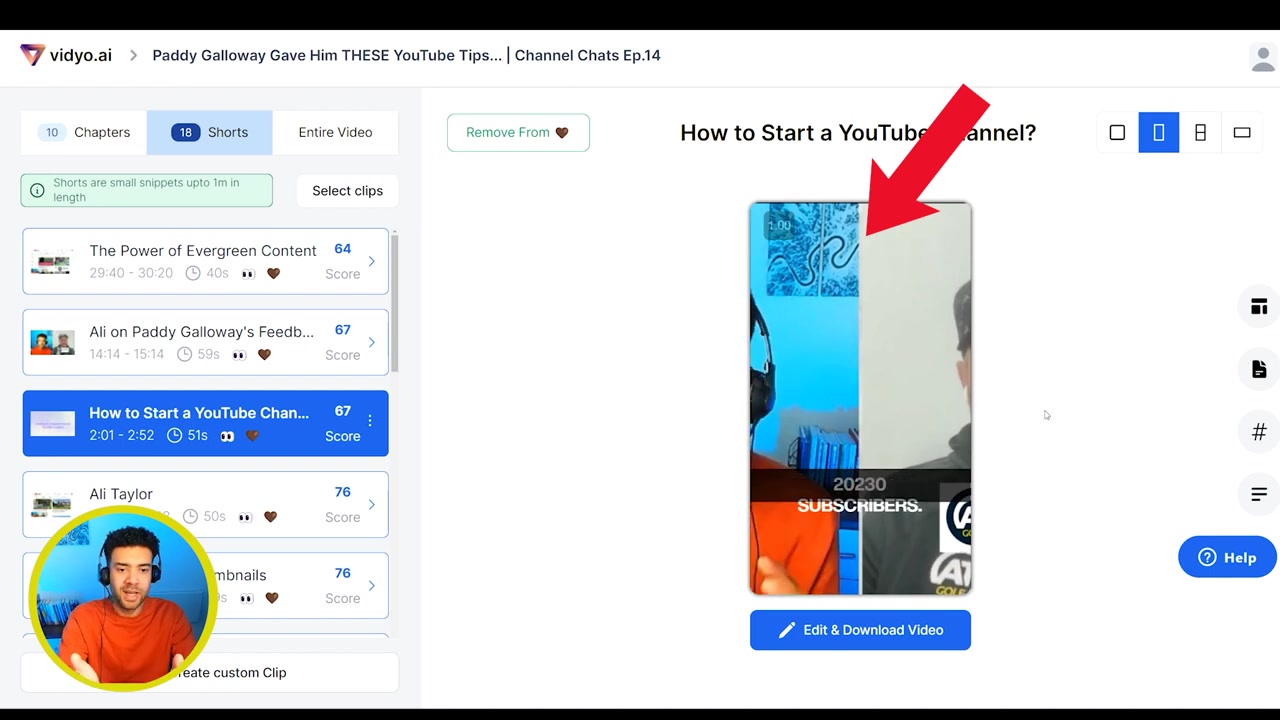
Task: Open the Help button
Action: (1227, 557)
